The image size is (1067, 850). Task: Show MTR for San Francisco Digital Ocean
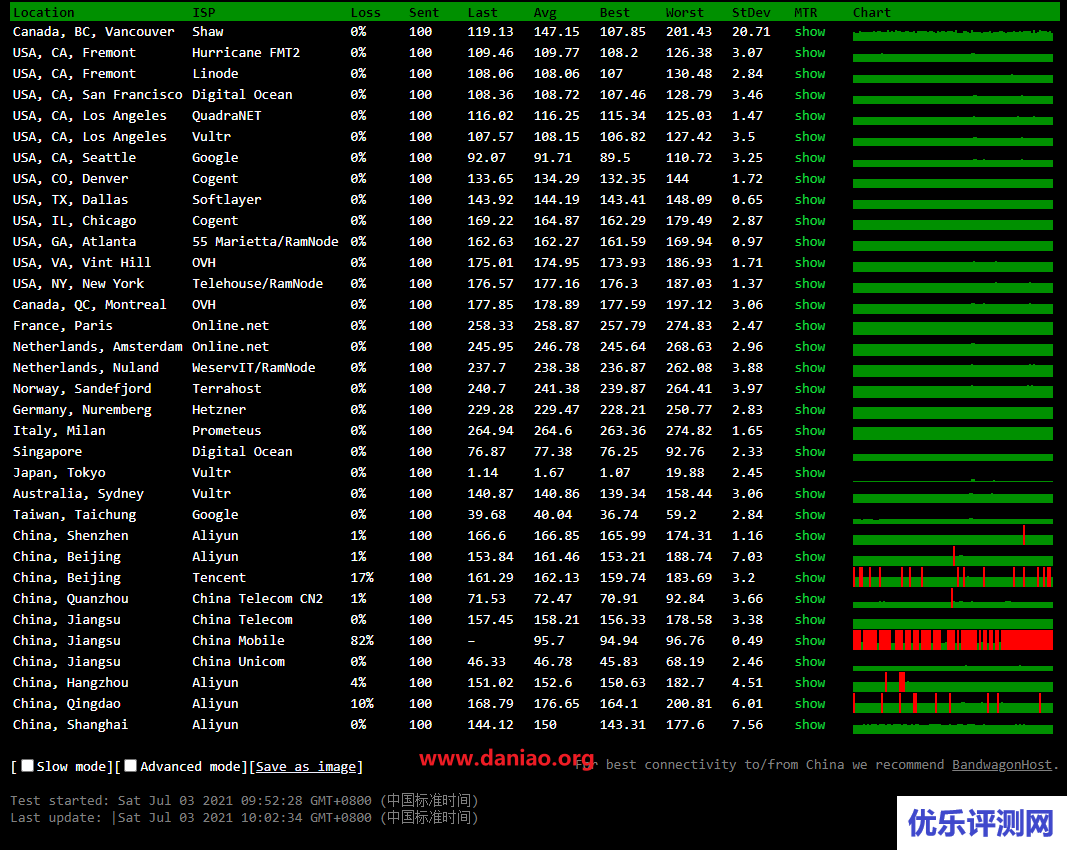pyautogui.click(x=810, y=95)
